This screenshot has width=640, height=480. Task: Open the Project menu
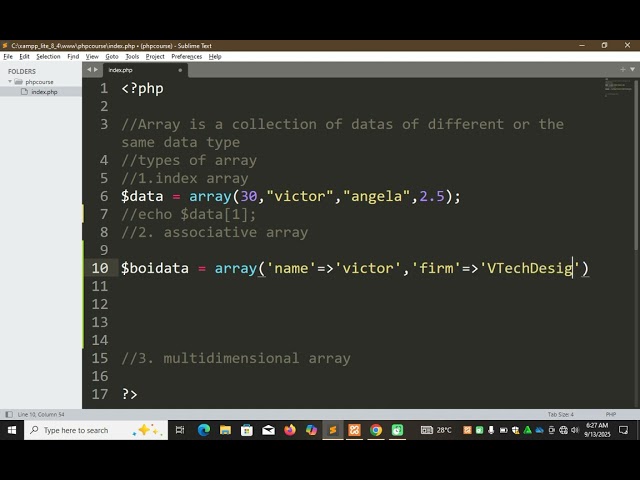(155, 56)
